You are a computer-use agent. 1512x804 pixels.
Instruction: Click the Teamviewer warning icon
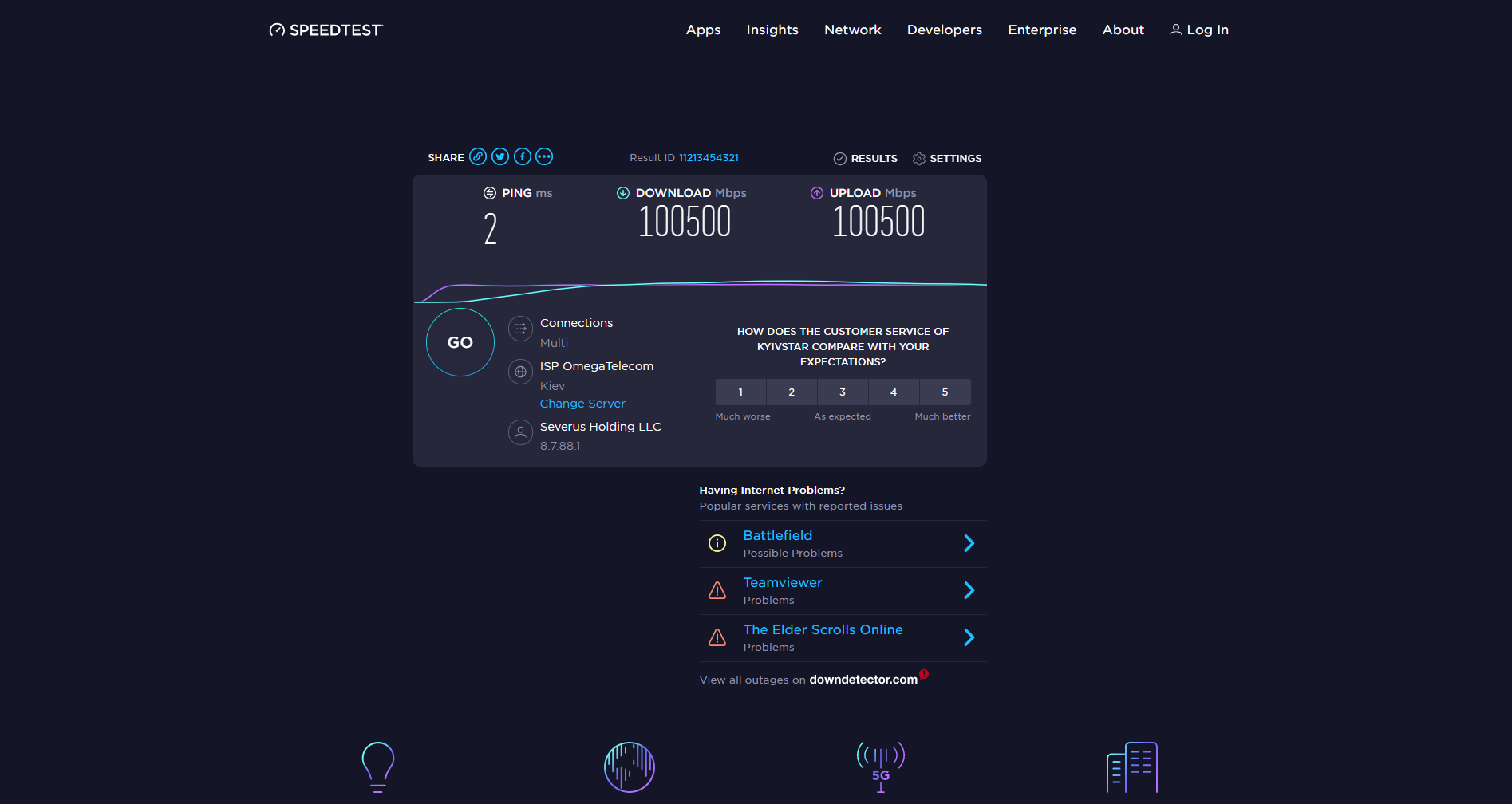pyautogui.click(x=717, y=590)
